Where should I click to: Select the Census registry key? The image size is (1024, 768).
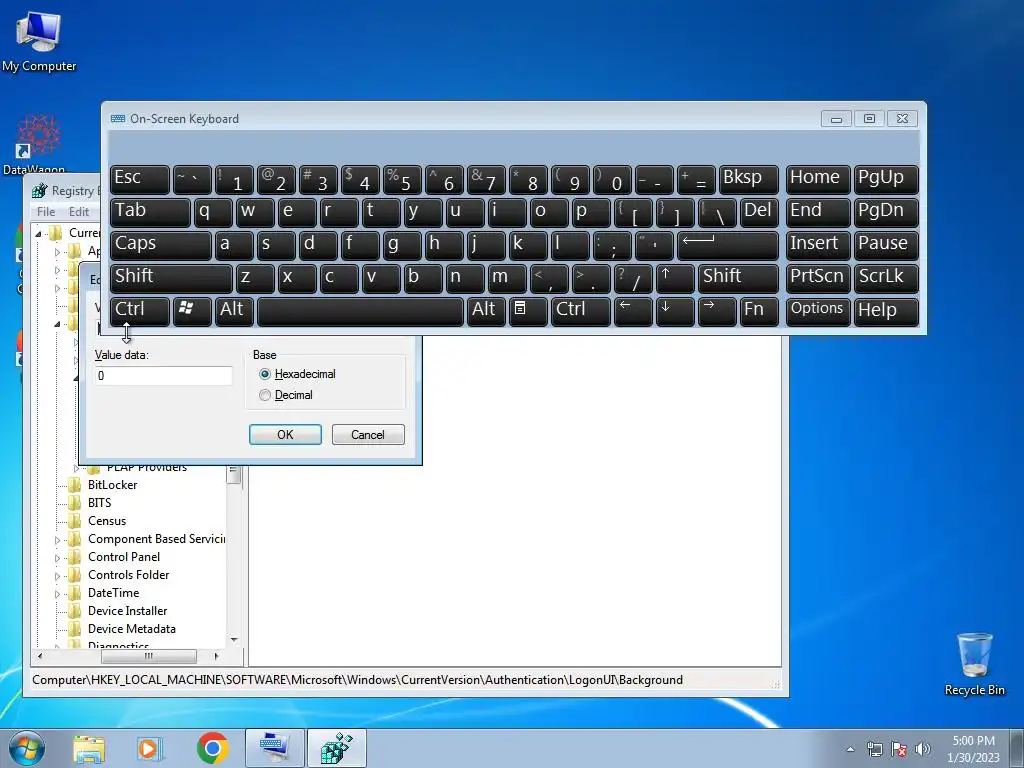click(x=107, y=520)
